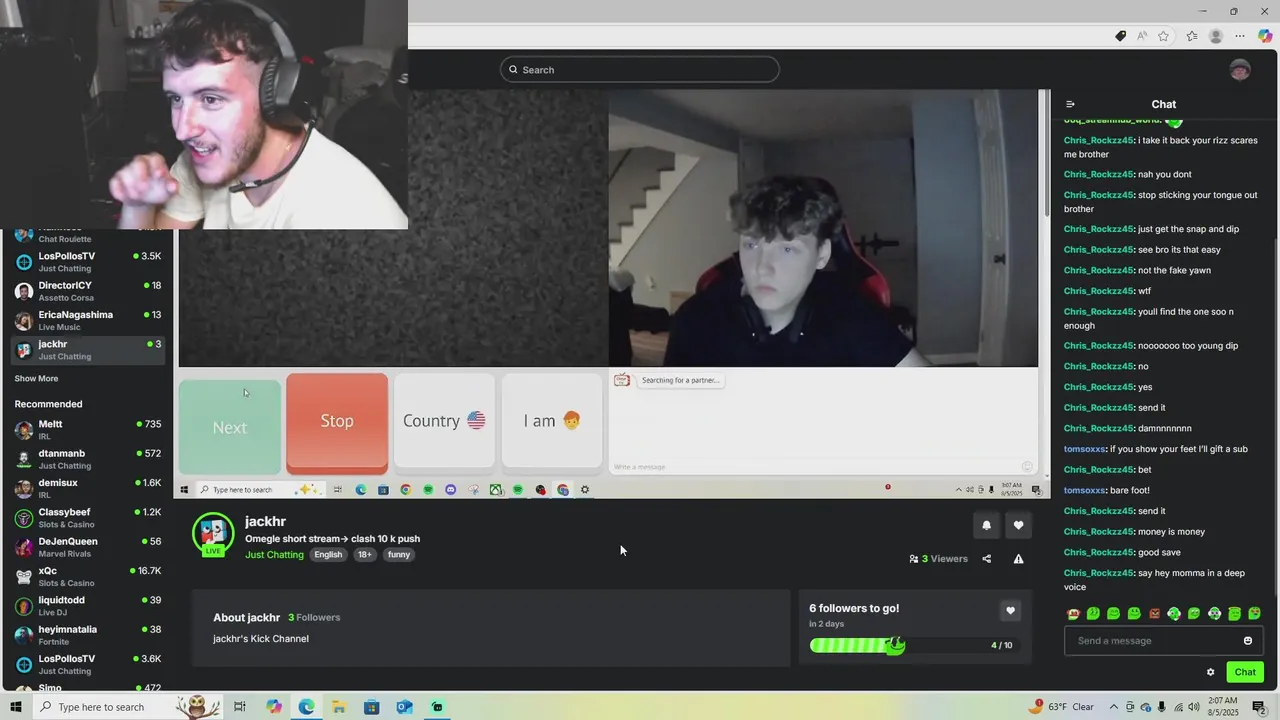This screenshot has width=1280, height=720.
Task: Insert the red angry square emote
Action: pos(1154,614)
